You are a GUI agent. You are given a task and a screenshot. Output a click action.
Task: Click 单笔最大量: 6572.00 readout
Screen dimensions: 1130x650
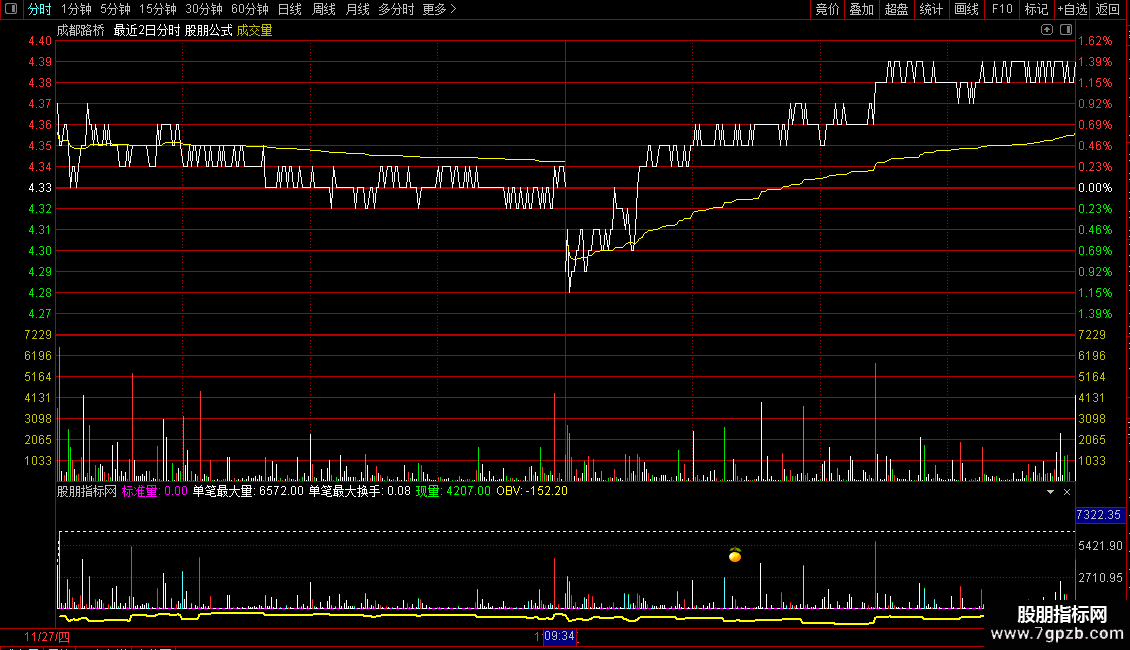[248, 491]
